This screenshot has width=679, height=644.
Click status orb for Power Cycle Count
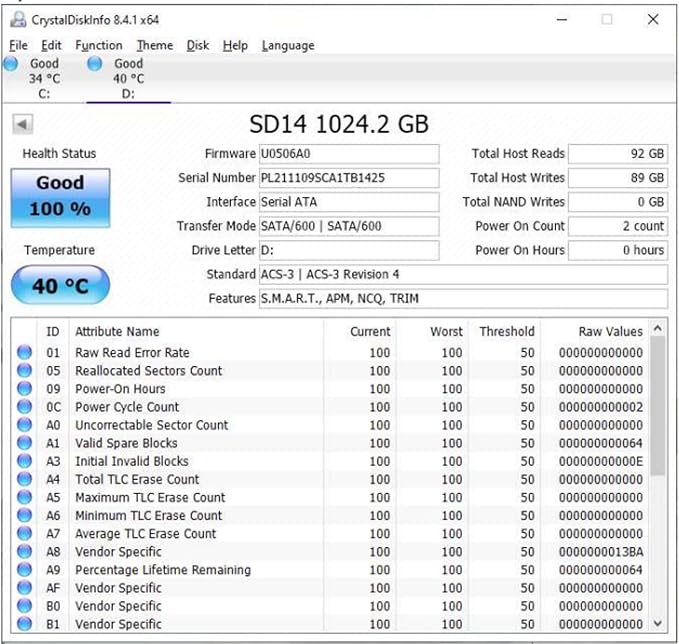pyautogui.click(x=25, y=407)
